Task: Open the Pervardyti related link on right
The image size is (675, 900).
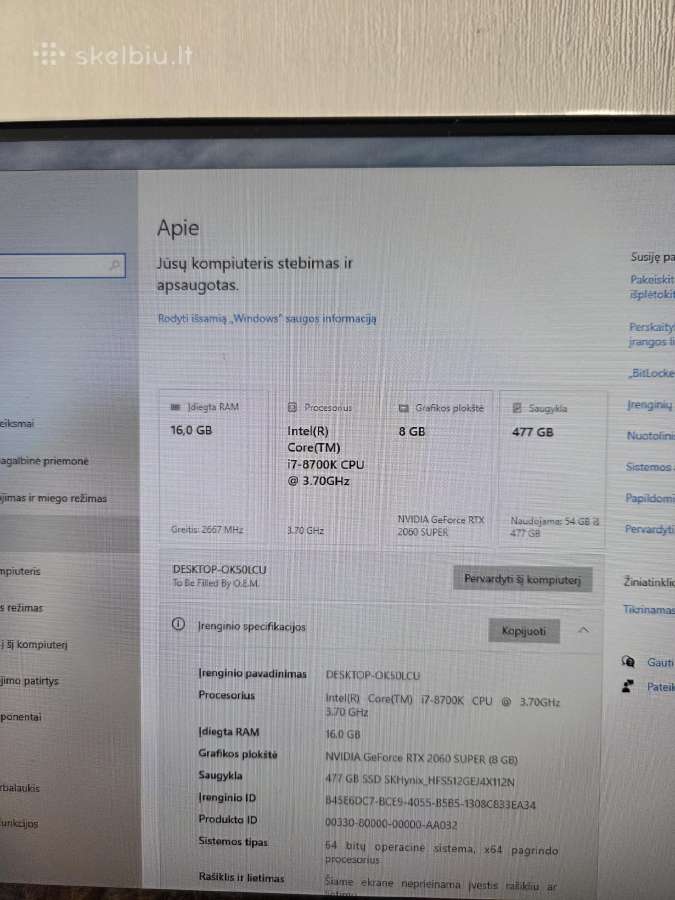Action: tap(649, 529)
